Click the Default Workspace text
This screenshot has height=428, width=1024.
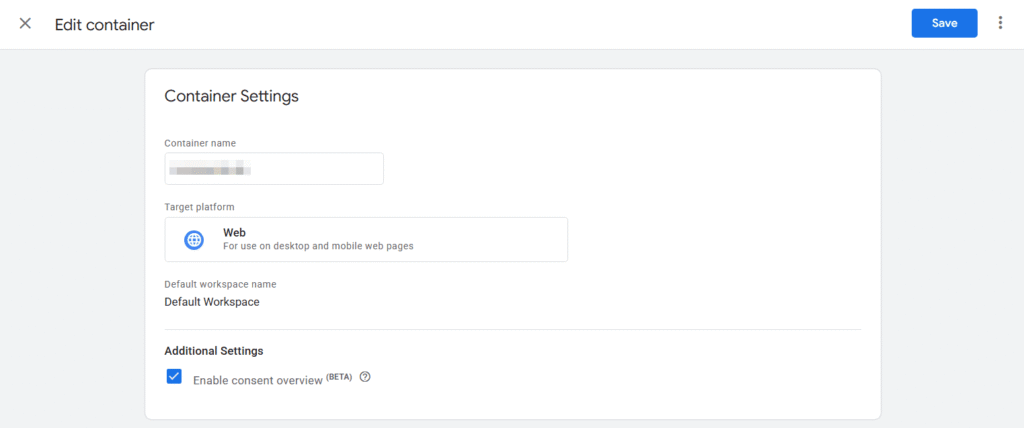(212, 302)
